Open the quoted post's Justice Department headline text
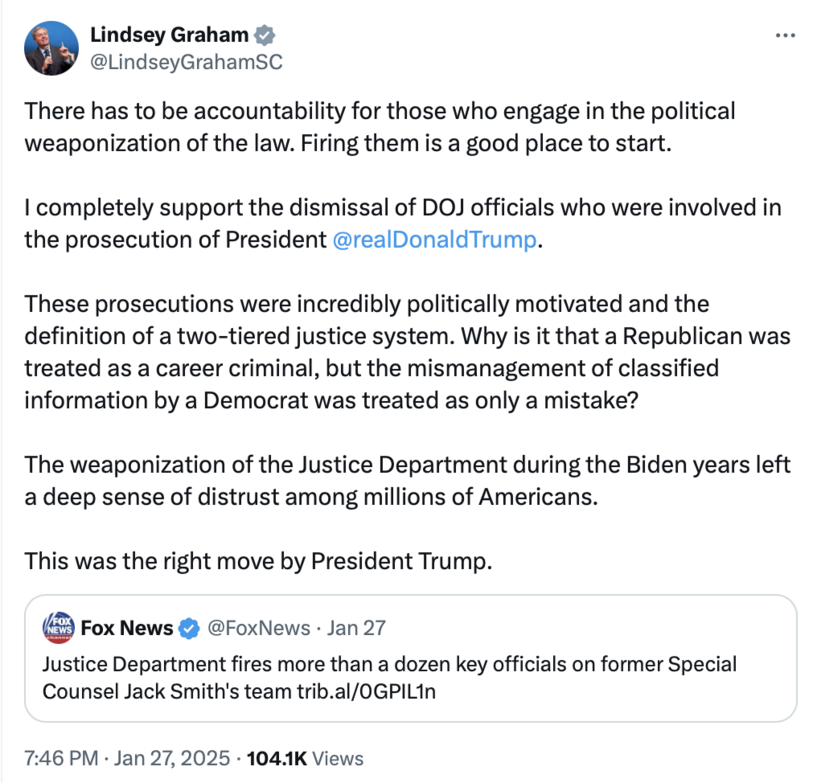 click(390, 665)
